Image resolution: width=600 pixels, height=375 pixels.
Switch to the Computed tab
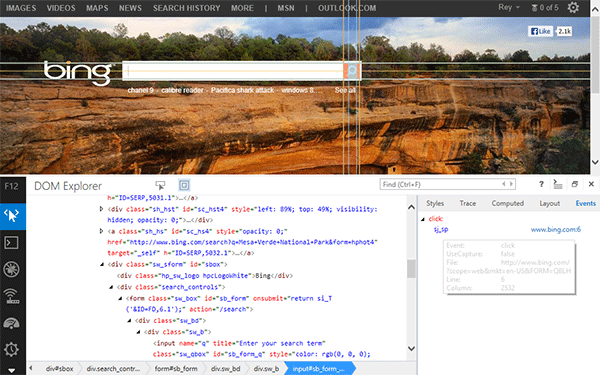point(507,203)
